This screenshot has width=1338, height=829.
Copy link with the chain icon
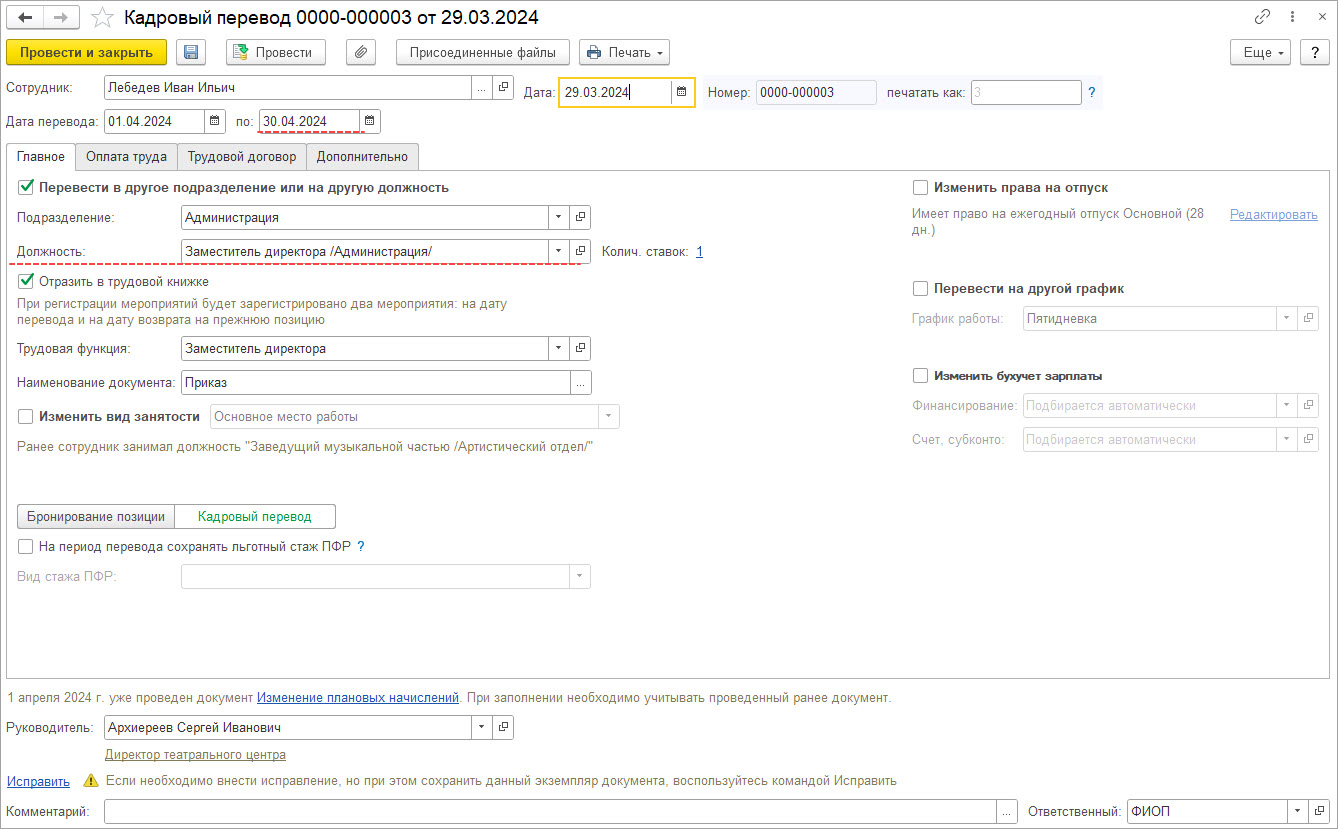click(1262, 17)
